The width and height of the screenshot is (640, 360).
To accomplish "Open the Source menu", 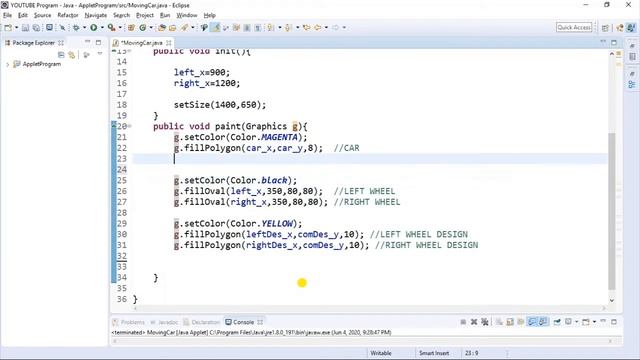I will [x=42, y=15].
